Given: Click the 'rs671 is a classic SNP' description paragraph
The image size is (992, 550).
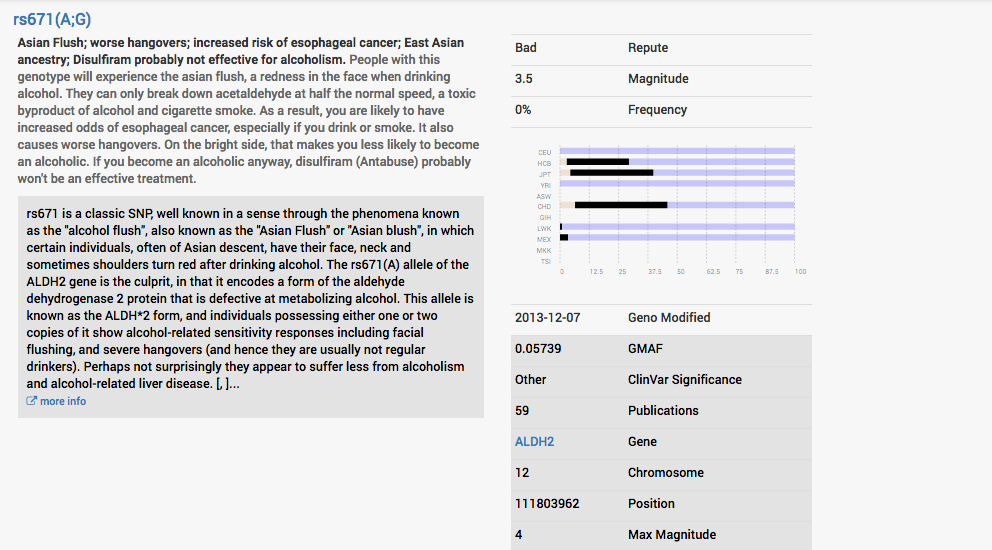Looking at the screenshot, I should (x=251, y=299).
